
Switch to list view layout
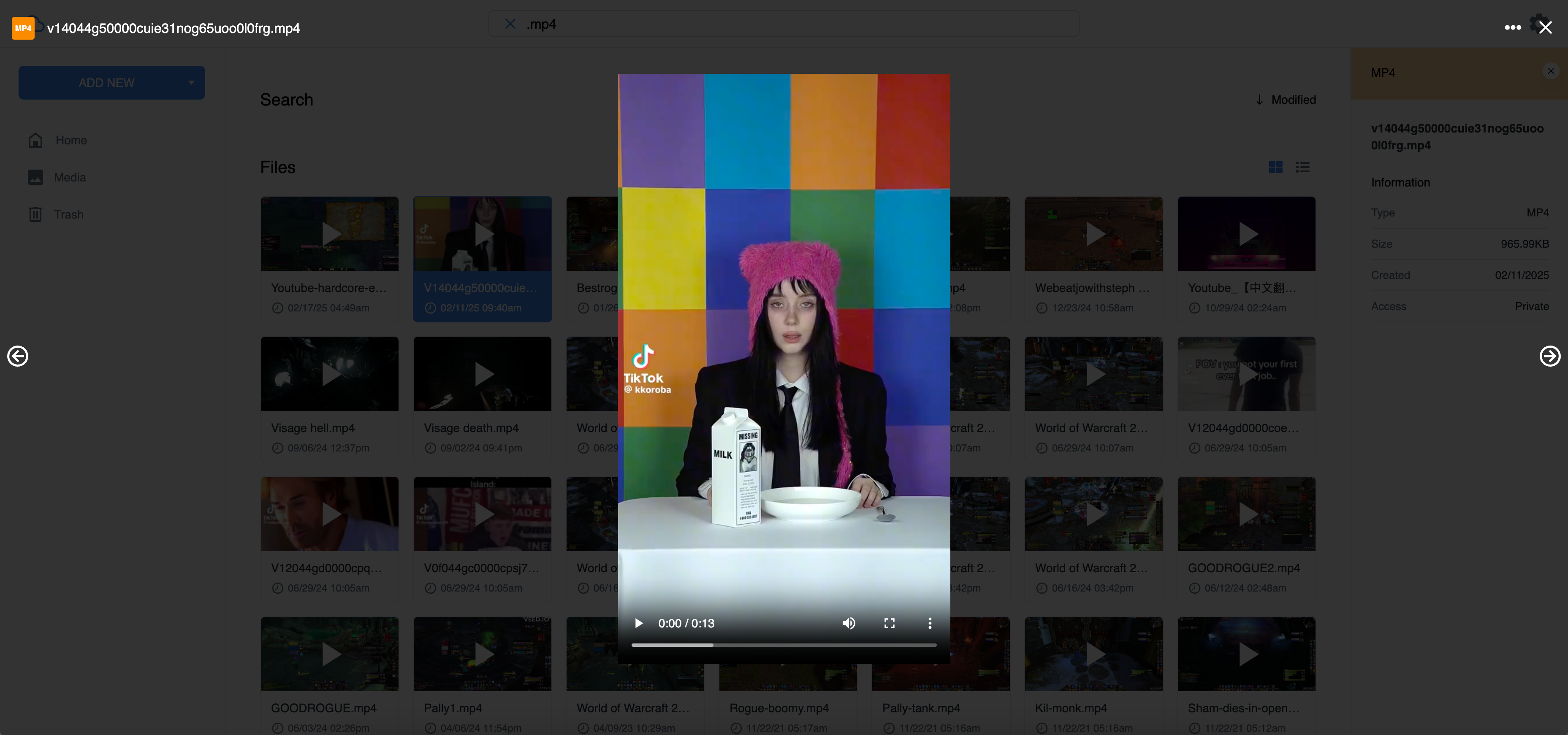tap(1302, 168)
